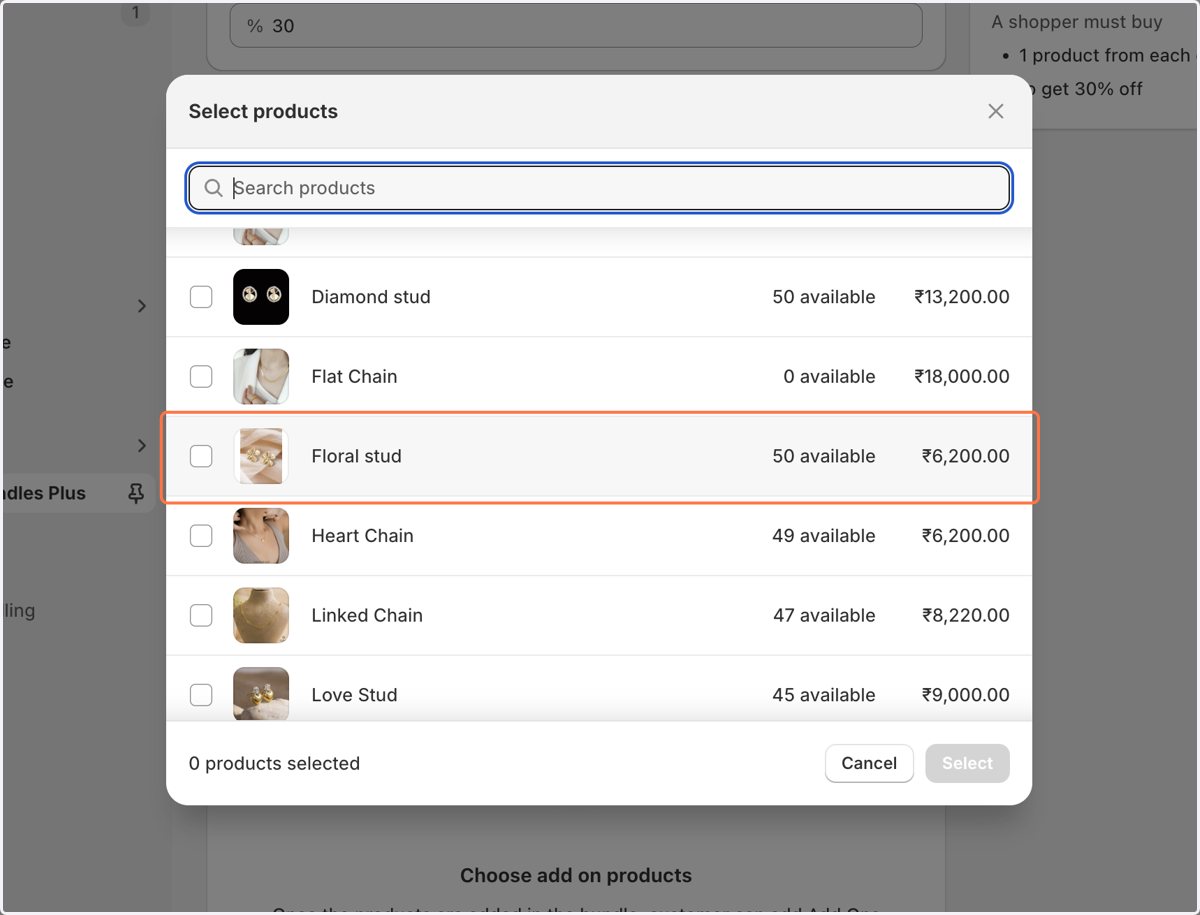Screen dimensions: 1200x915
Task: Click the ₹8,220.00 price
Action: tap(966, 615)
